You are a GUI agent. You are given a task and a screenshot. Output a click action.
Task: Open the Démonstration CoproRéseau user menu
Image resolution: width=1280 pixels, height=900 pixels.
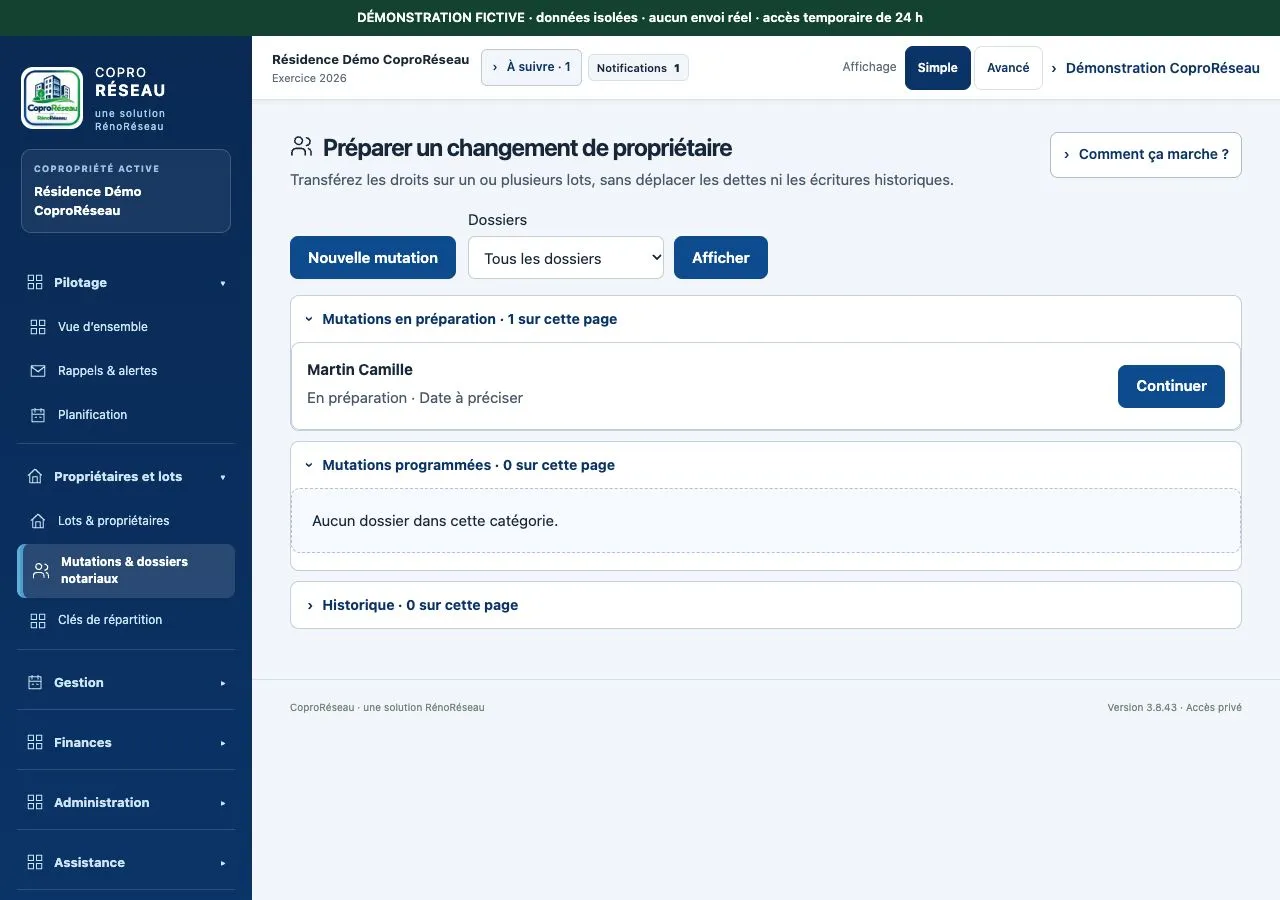[x=1155, y=68]
